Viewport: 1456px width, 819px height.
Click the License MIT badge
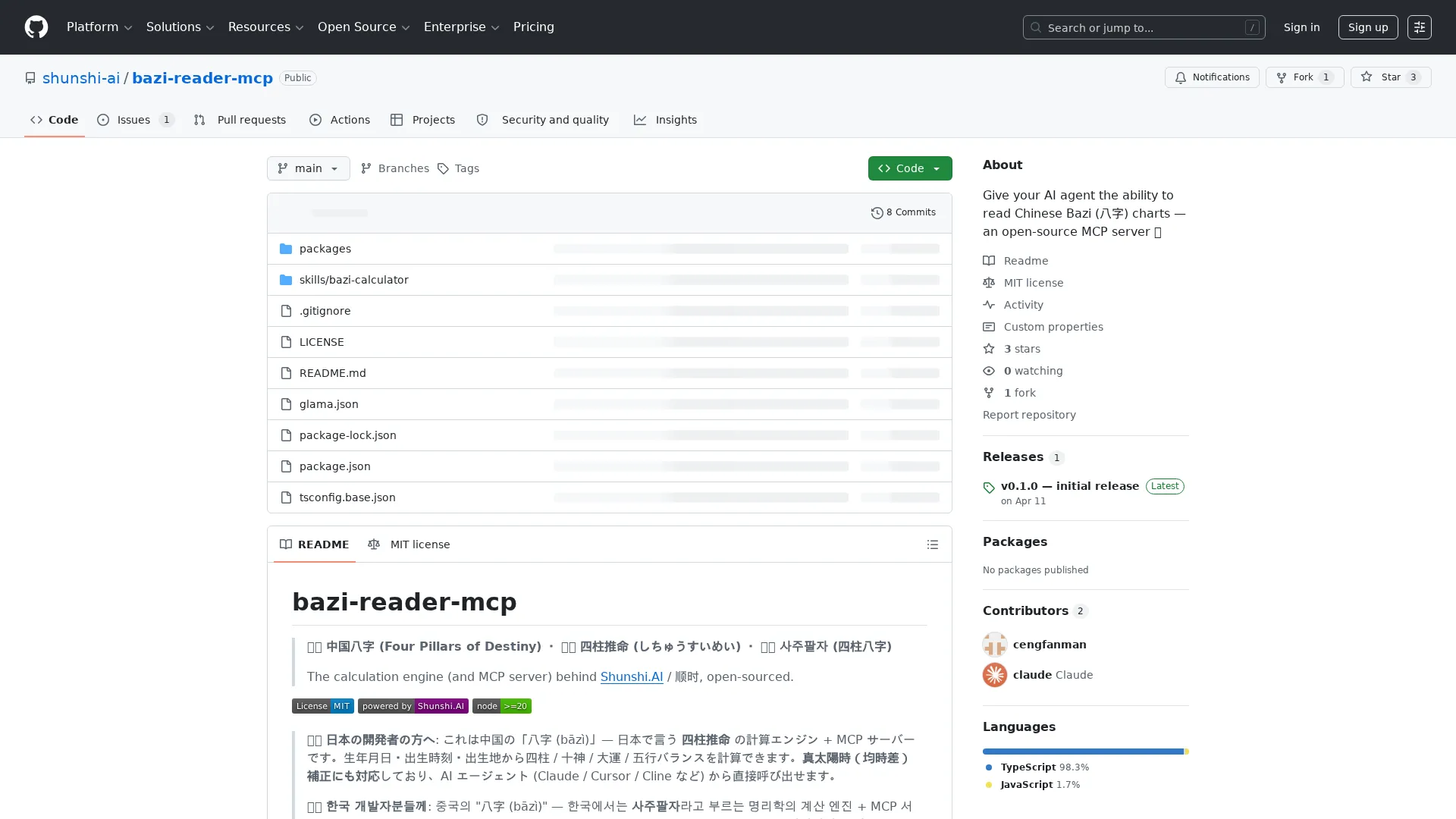(x=323, y=706)
